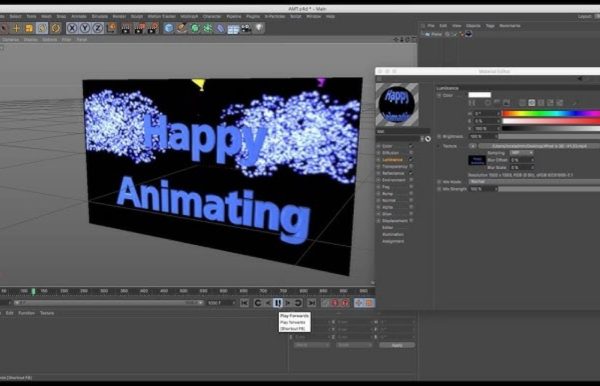Click the light bulb Light object icon
Viewport: 600px width, 386px height.
pos(260,28)
